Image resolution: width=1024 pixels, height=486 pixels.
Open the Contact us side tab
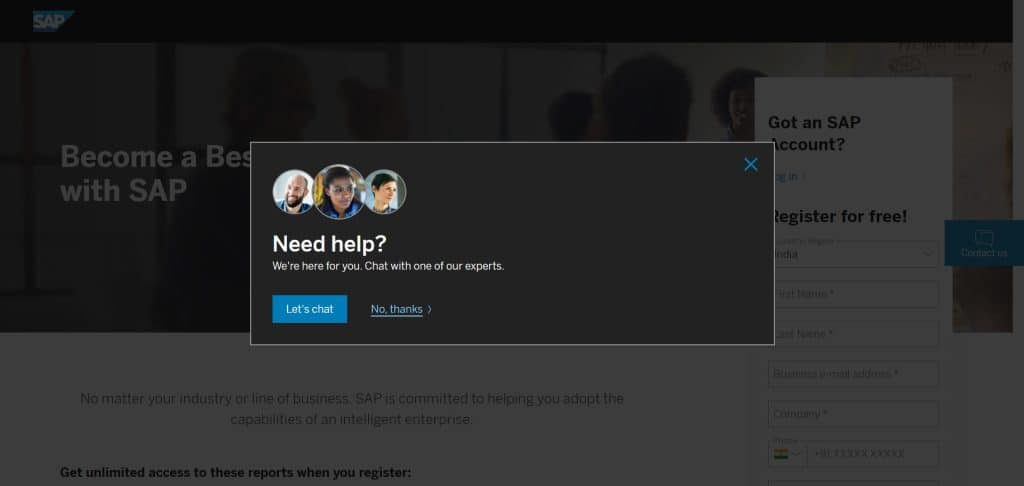pos(984,243)
